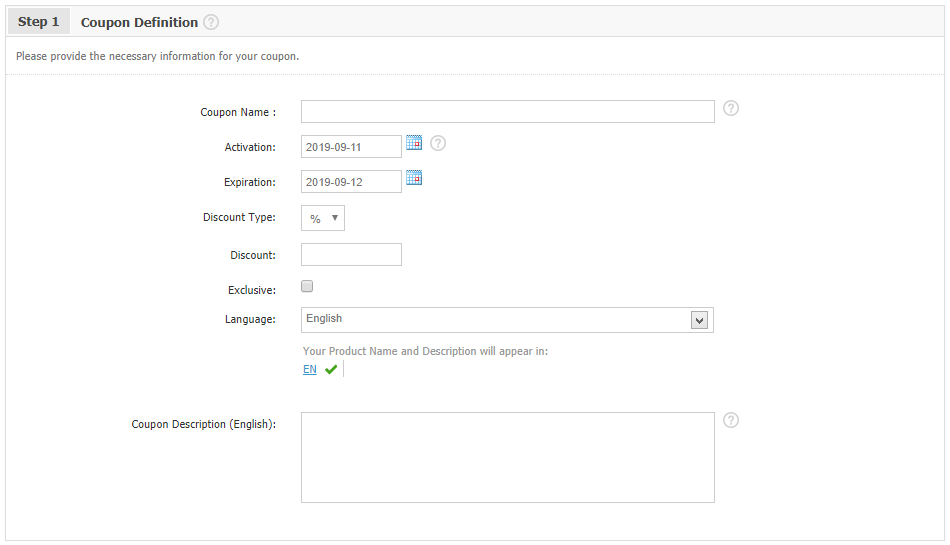Click help icon beside Coupon Definition heading

click(x=211, y=22)
